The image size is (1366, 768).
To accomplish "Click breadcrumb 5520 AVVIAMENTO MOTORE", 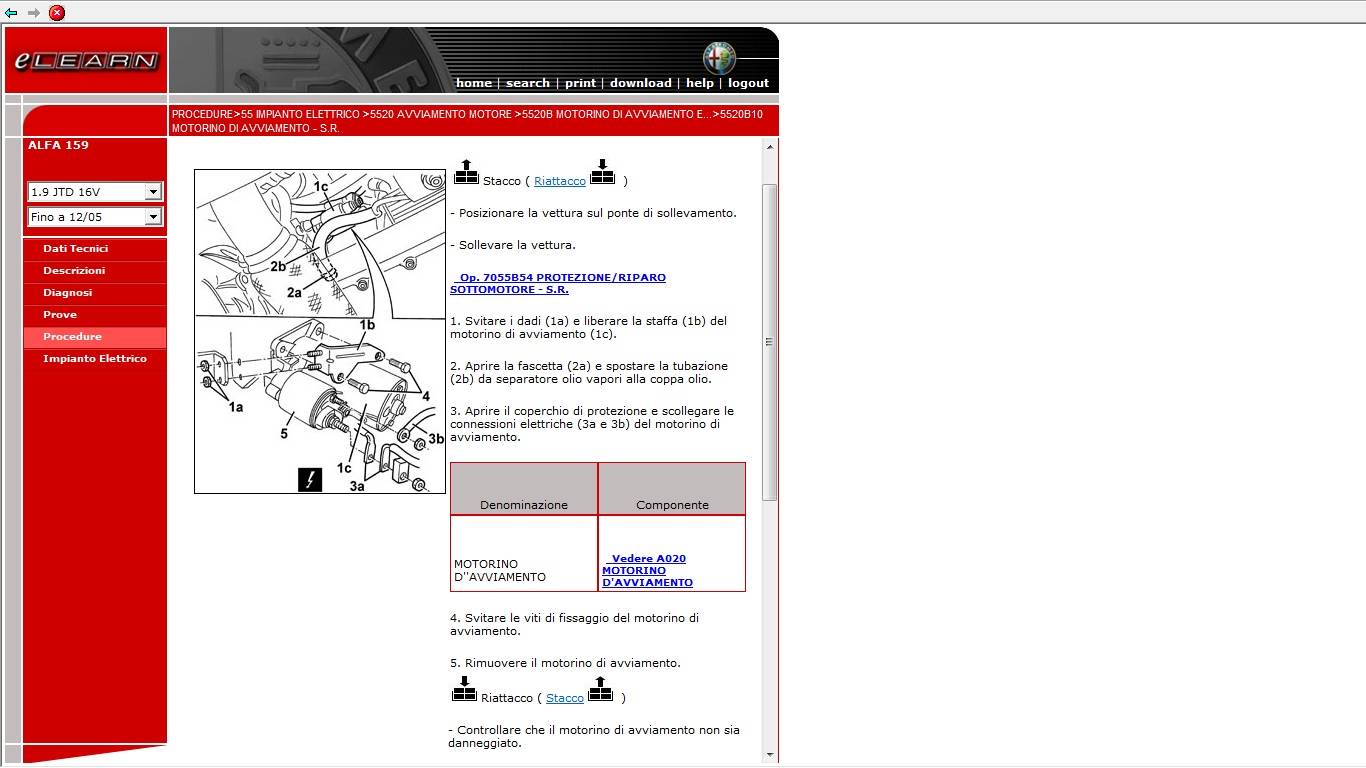I will 441,114.
